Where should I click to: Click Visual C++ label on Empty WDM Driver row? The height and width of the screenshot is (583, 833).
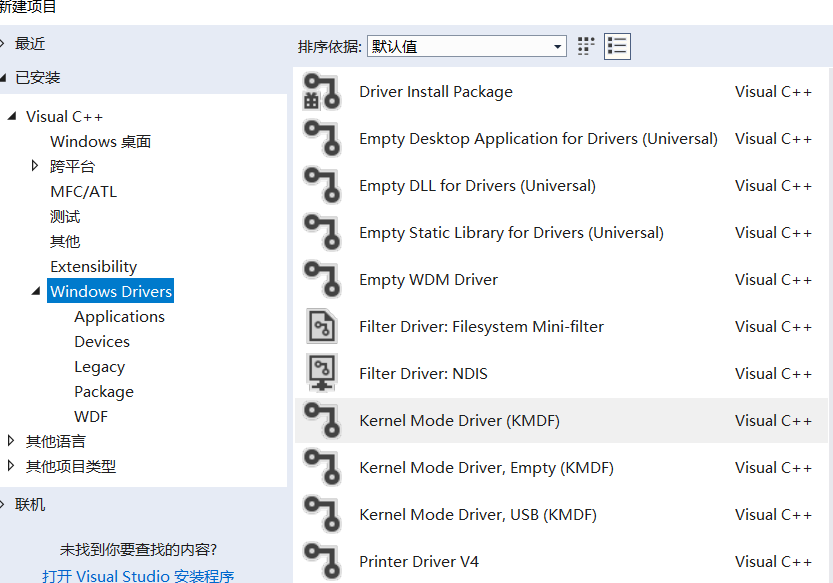click(x=773, y=280)
